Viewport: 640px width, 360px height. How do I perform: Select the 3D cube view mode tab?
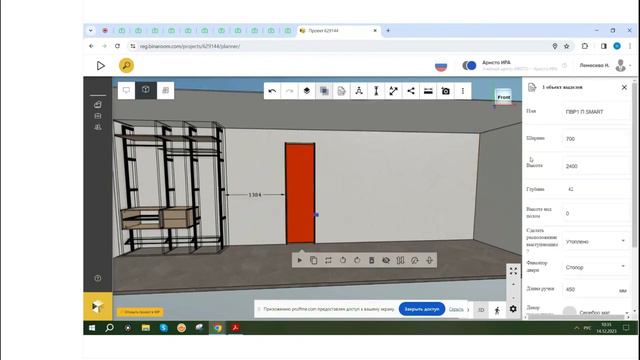coord(146,90)
